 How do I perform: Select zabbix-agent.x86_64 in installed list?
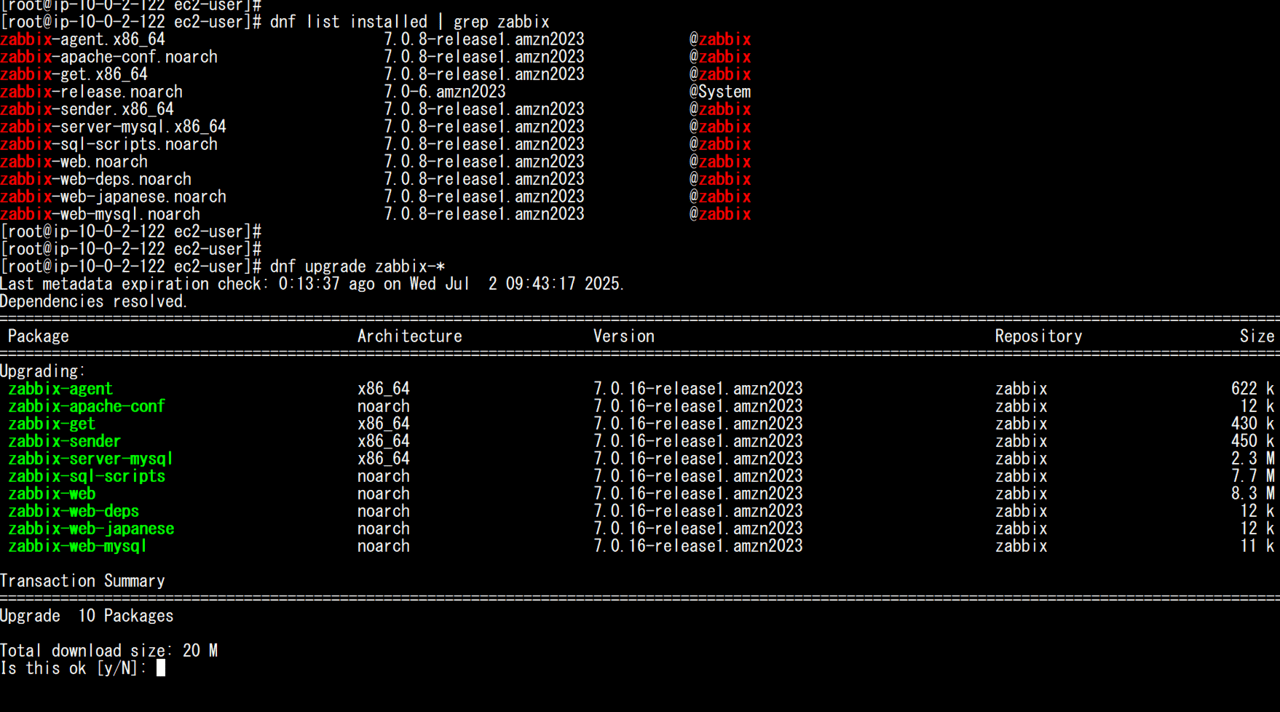[x=83, y=39]
